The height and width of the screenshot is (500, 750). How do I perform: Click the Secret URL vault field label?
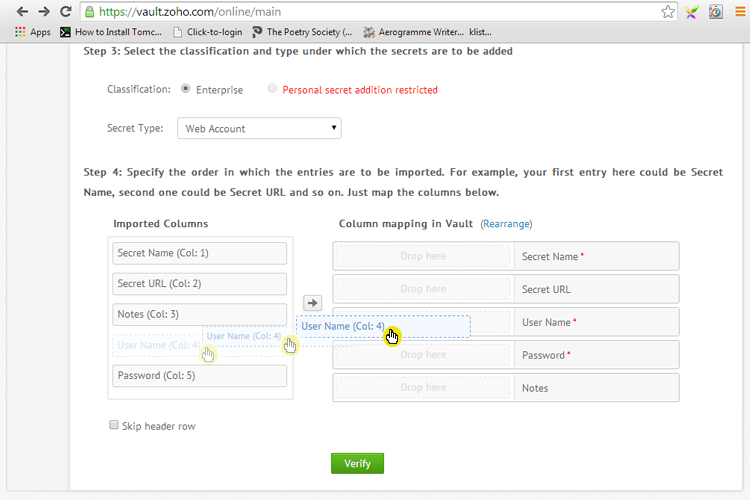(x=546, y=289)
